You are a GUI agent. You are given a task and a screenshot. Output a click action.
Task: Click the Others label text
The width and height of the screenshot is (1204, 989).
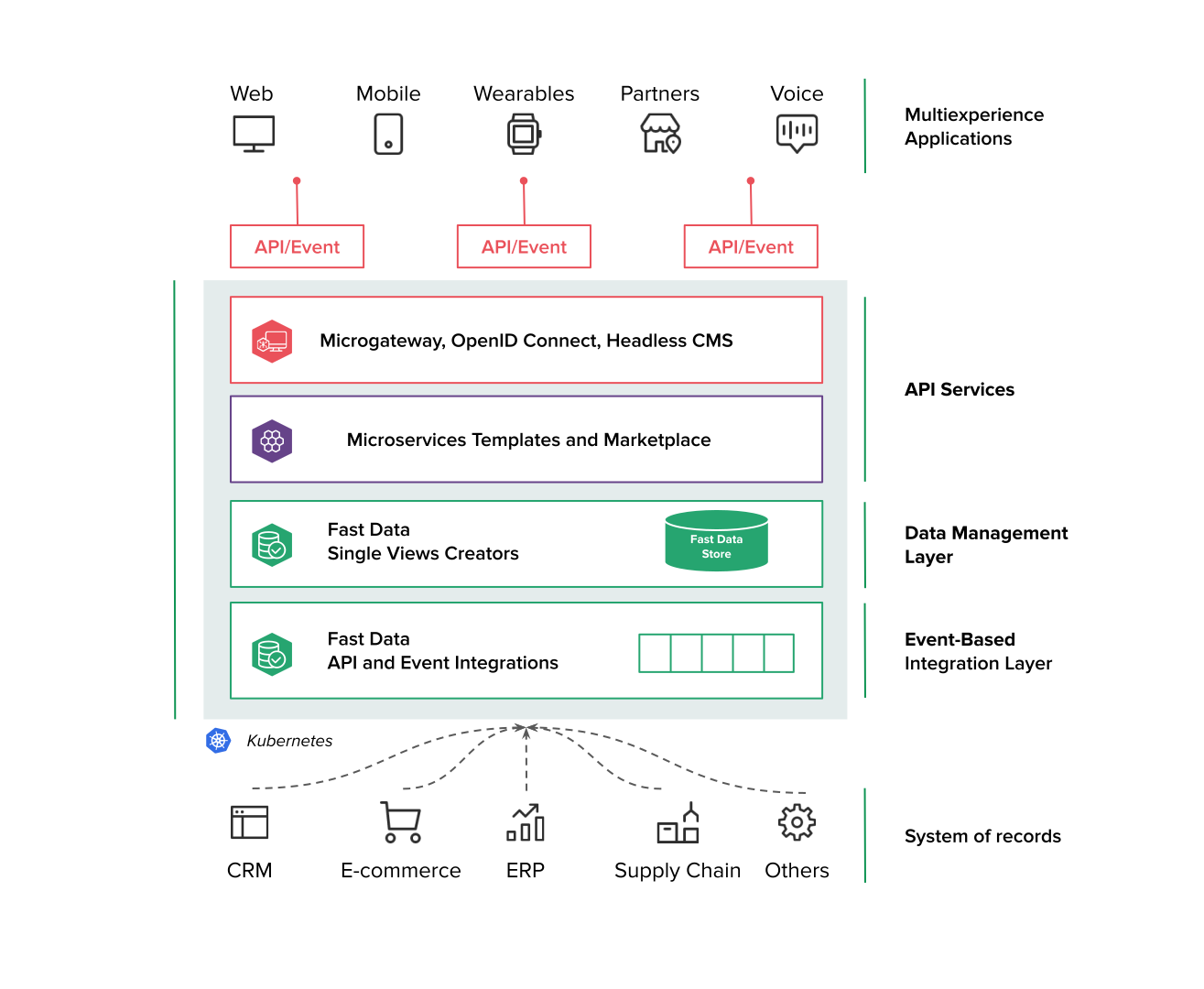(x=797, y=870)
